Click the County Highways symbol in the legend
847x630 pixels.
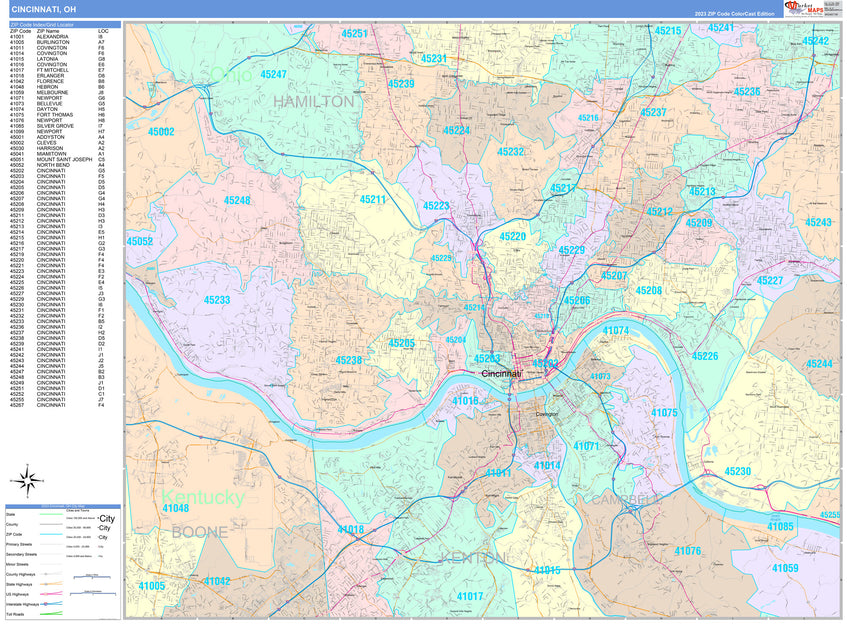click(45, 574)
